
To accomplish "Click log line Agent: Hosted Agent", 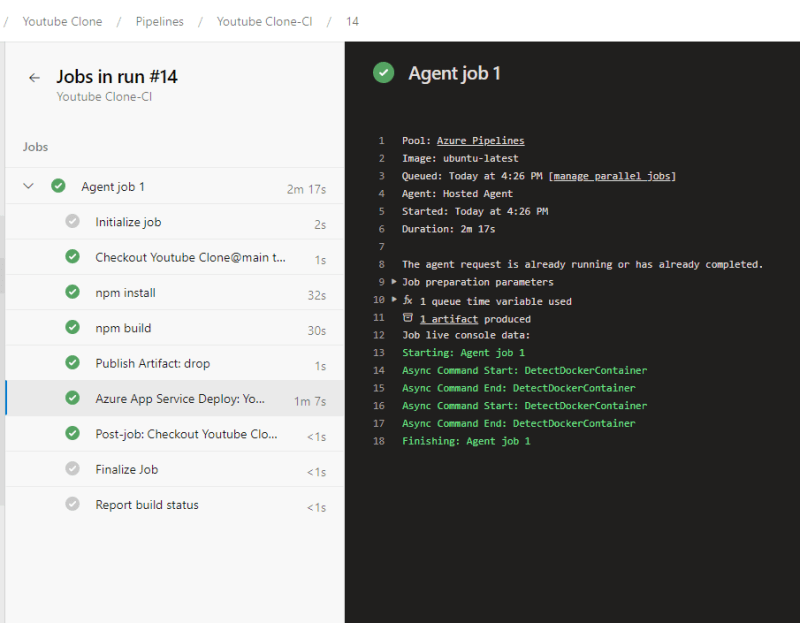I will click(457, 194).
